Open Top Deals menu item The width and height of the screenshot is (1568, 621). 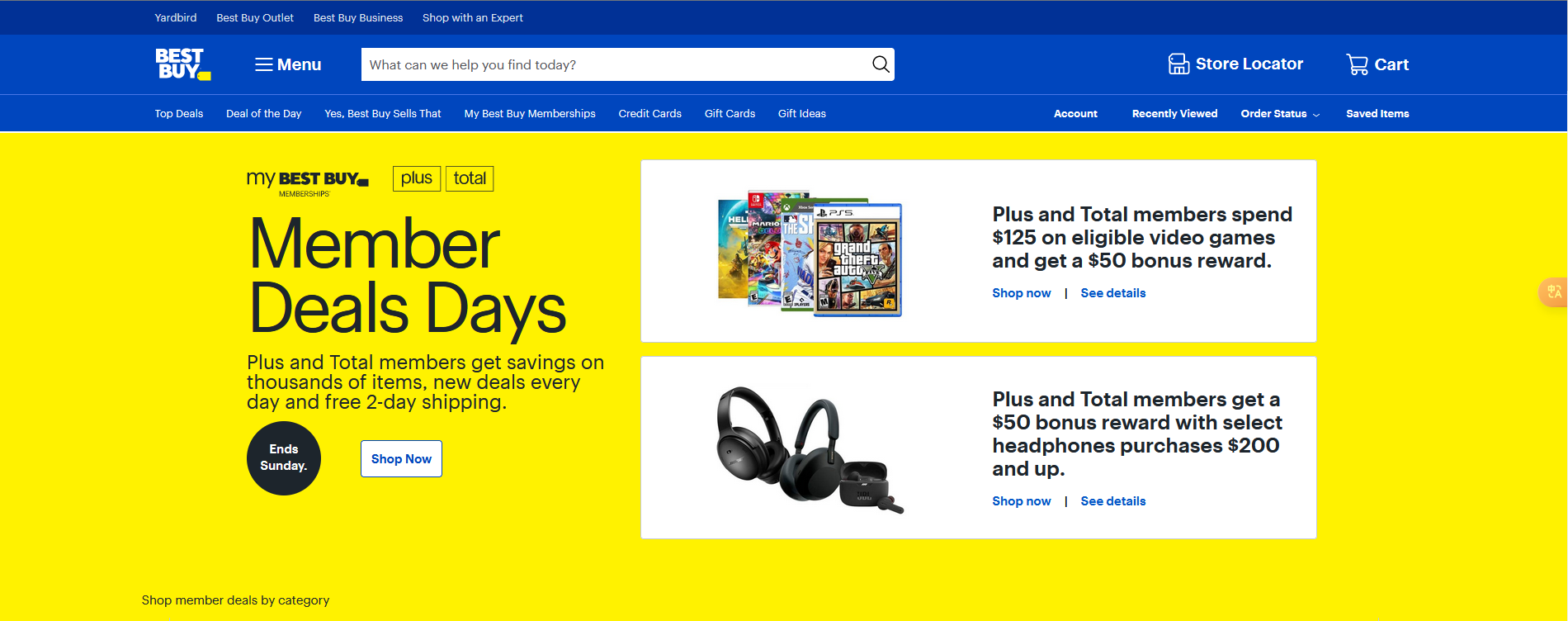(179, 114)
